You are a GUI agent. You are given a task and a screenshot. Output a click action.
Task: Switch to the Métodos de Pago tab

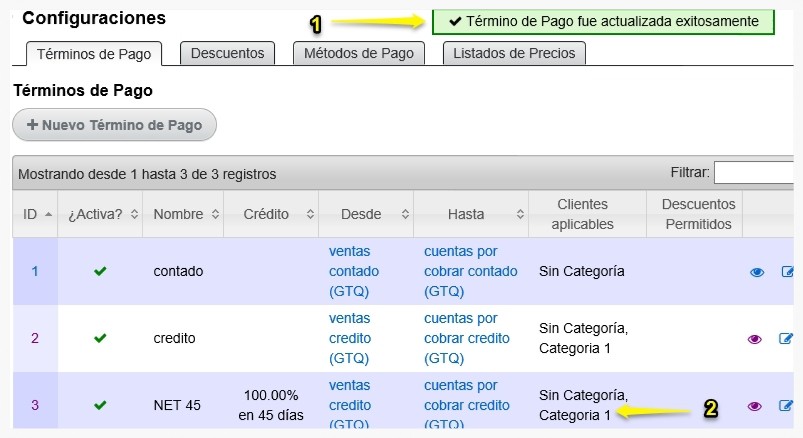(358, 53)
